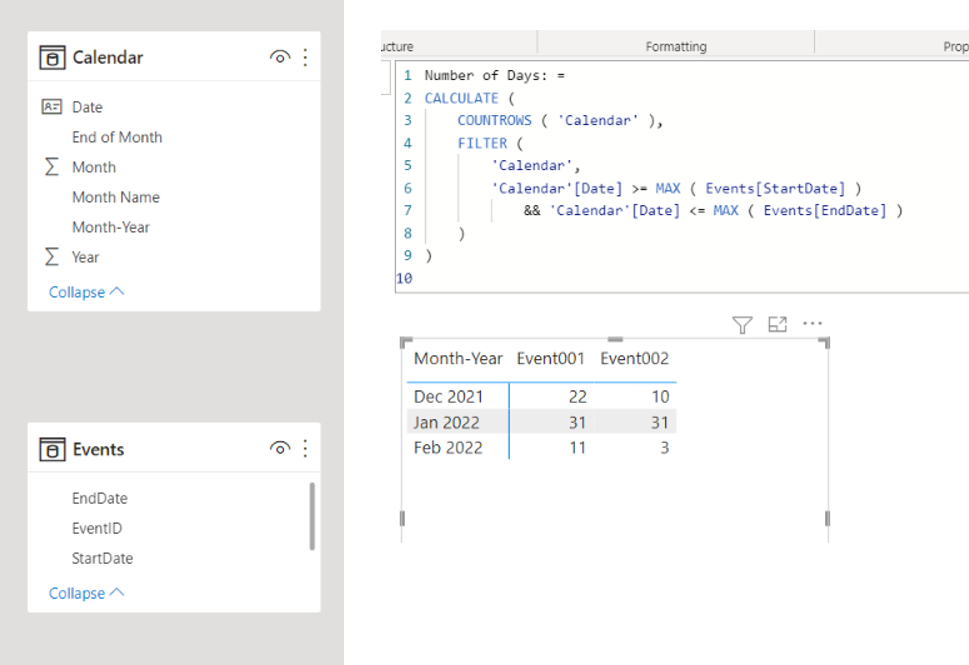
Task: Click value 3 for Feb 2022 Event002
Action: [664, 448]
